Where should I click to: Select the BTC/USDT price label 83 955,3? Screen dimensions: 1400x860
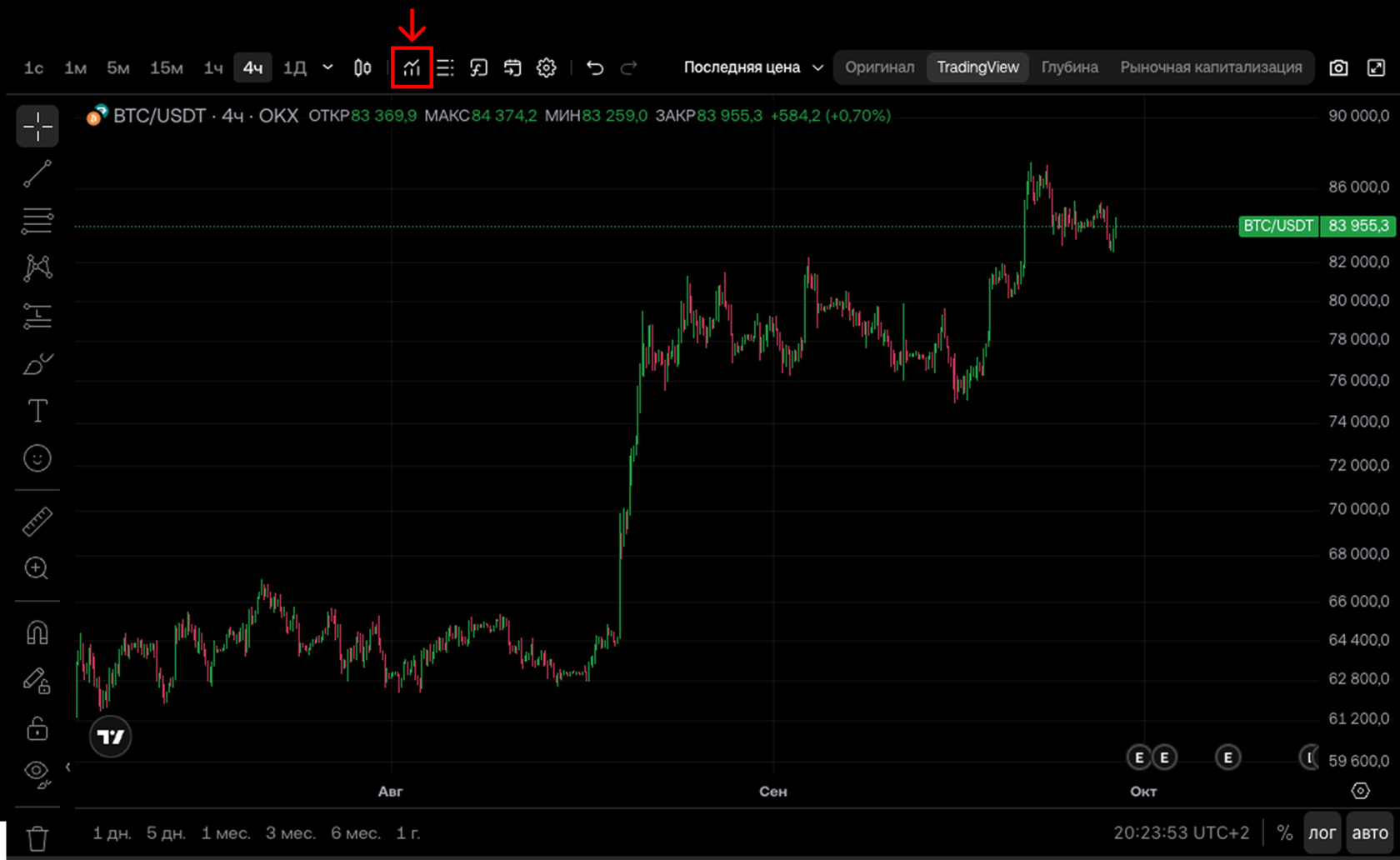click(x=1317, y=226)
